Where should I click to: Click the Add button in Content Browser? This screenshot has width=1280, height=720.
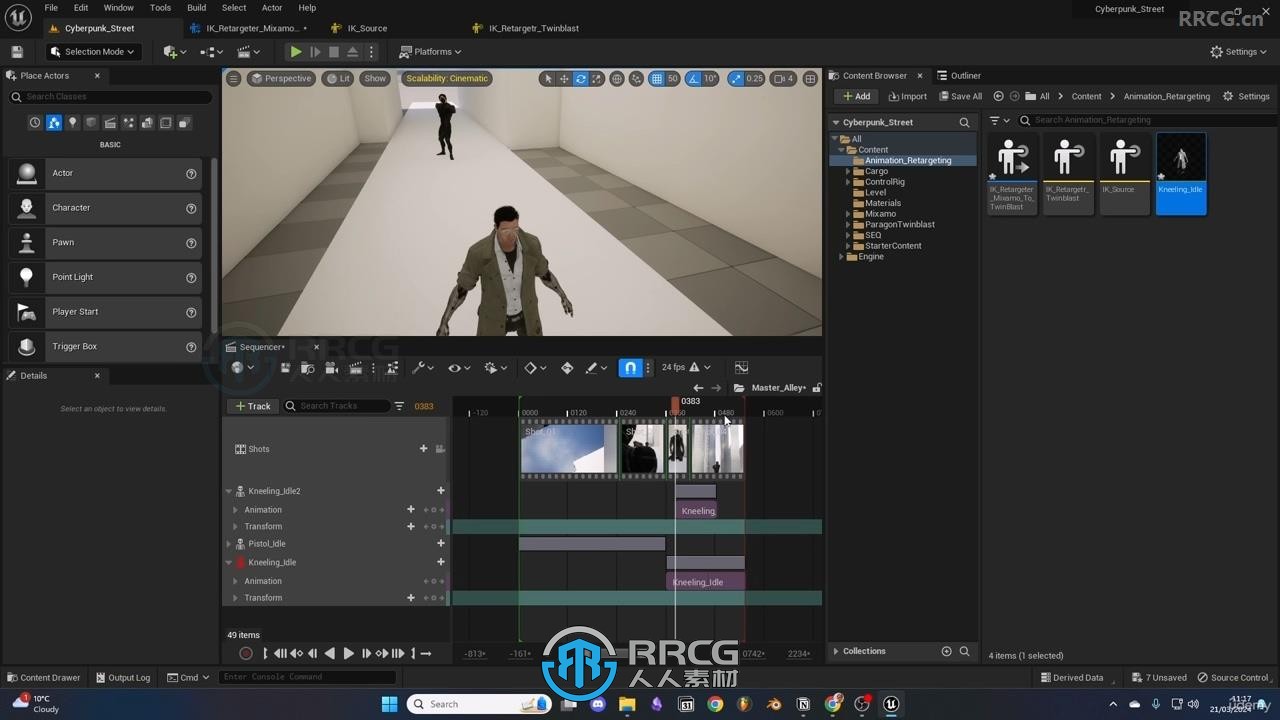tap(856, 96)
